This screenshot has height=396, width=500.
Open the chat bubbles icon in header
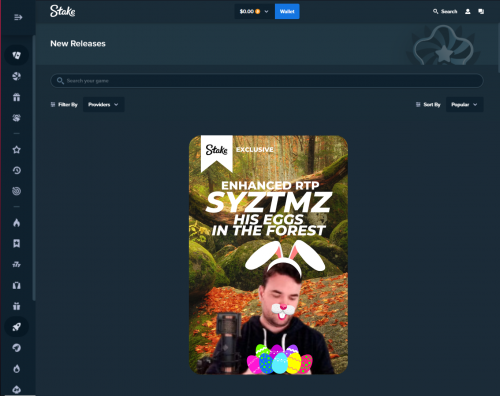481,11
